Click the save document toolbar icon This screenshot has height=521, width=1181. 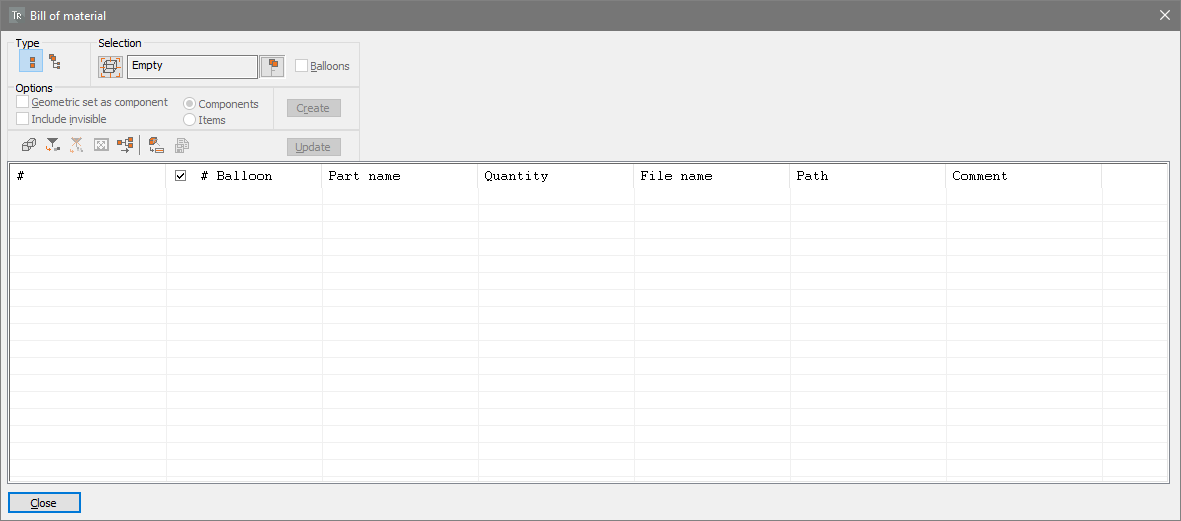pos(181,145)
